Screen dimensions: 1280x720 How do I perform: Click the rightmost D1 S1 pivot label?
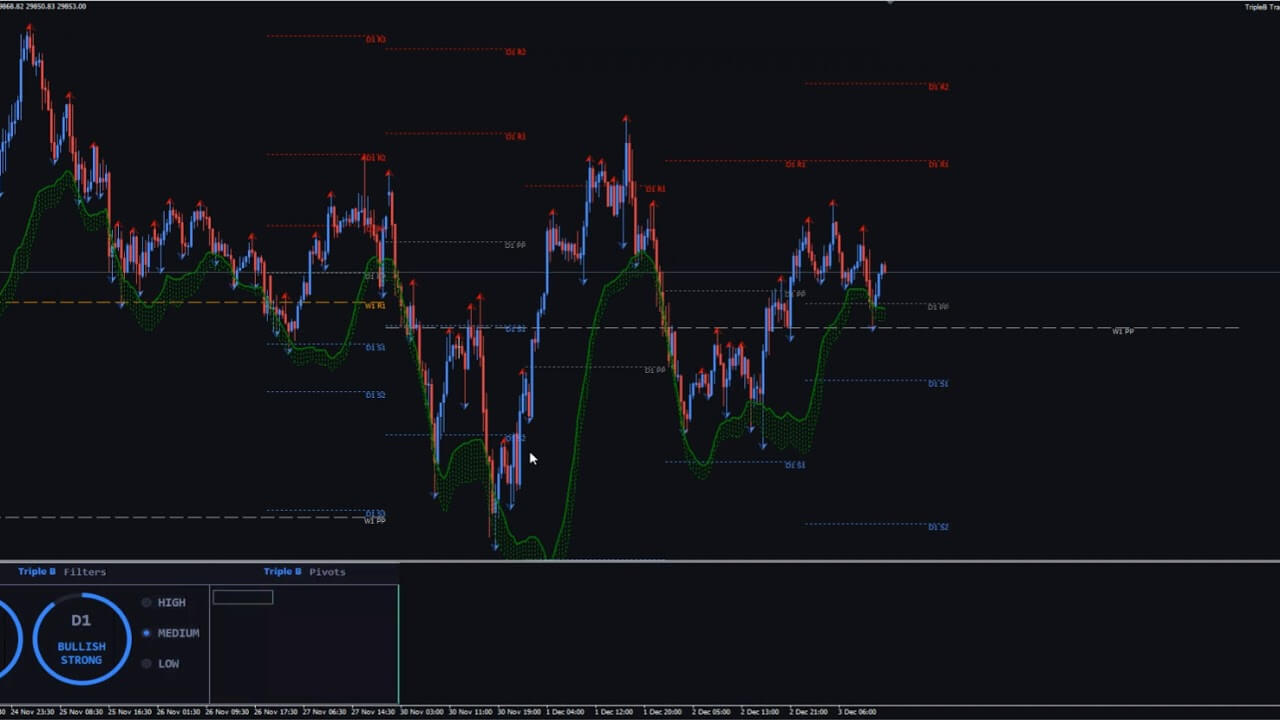(937, 384)
